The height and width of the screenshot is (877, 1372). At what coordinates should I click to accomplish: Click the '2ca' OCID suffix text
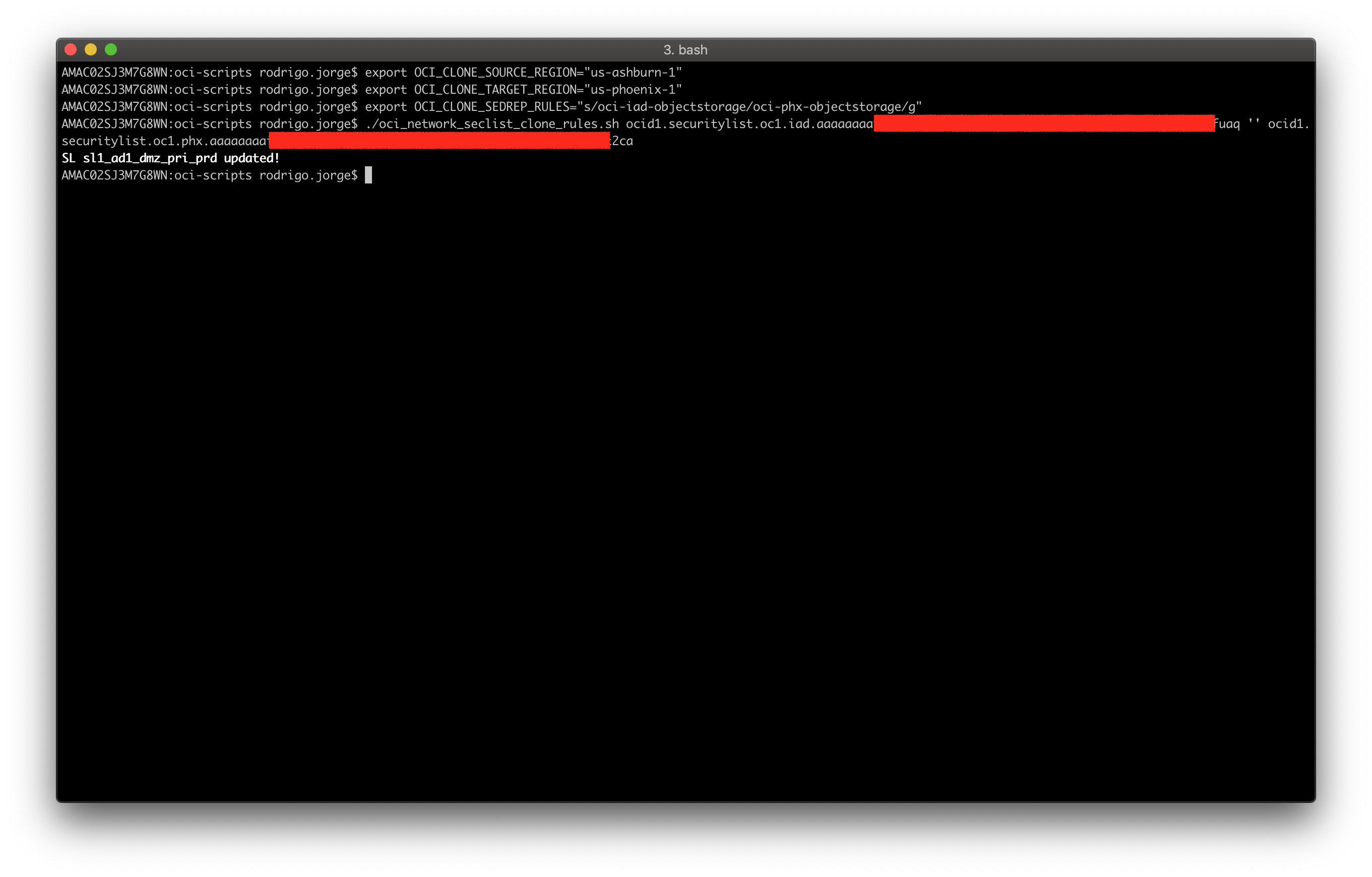(621, 141)
